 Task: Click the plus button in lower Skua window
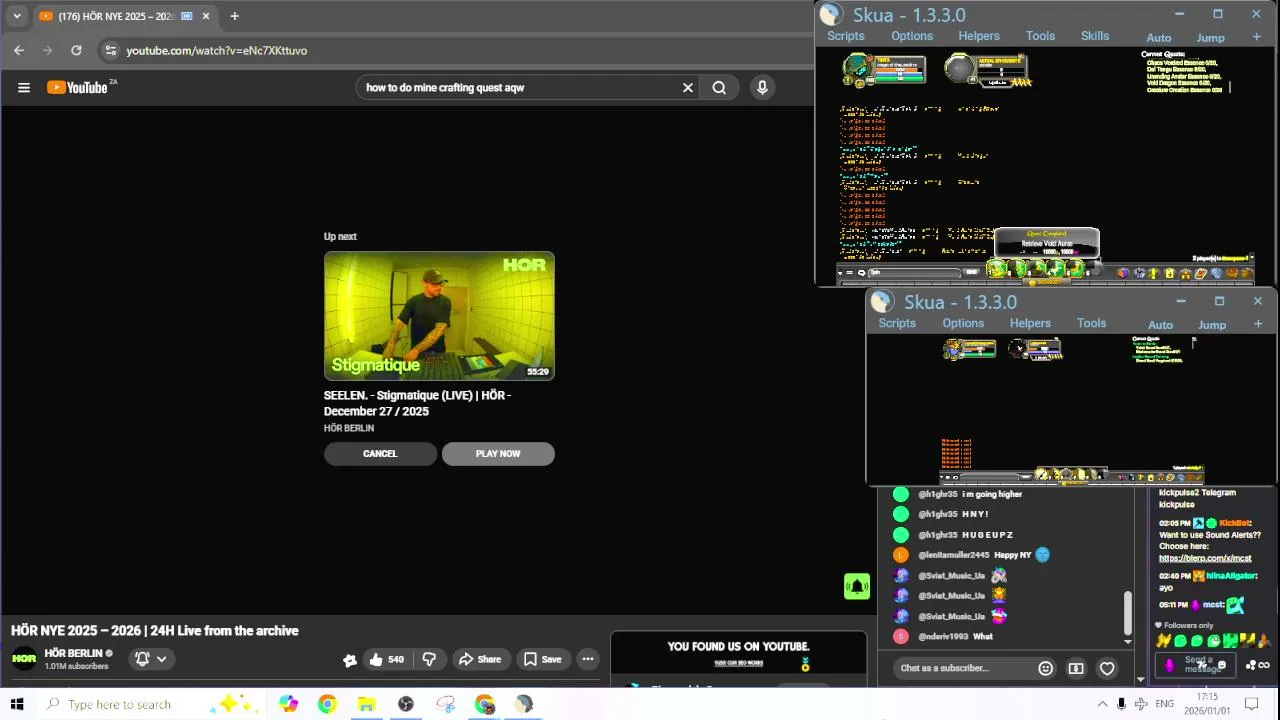1257,324
